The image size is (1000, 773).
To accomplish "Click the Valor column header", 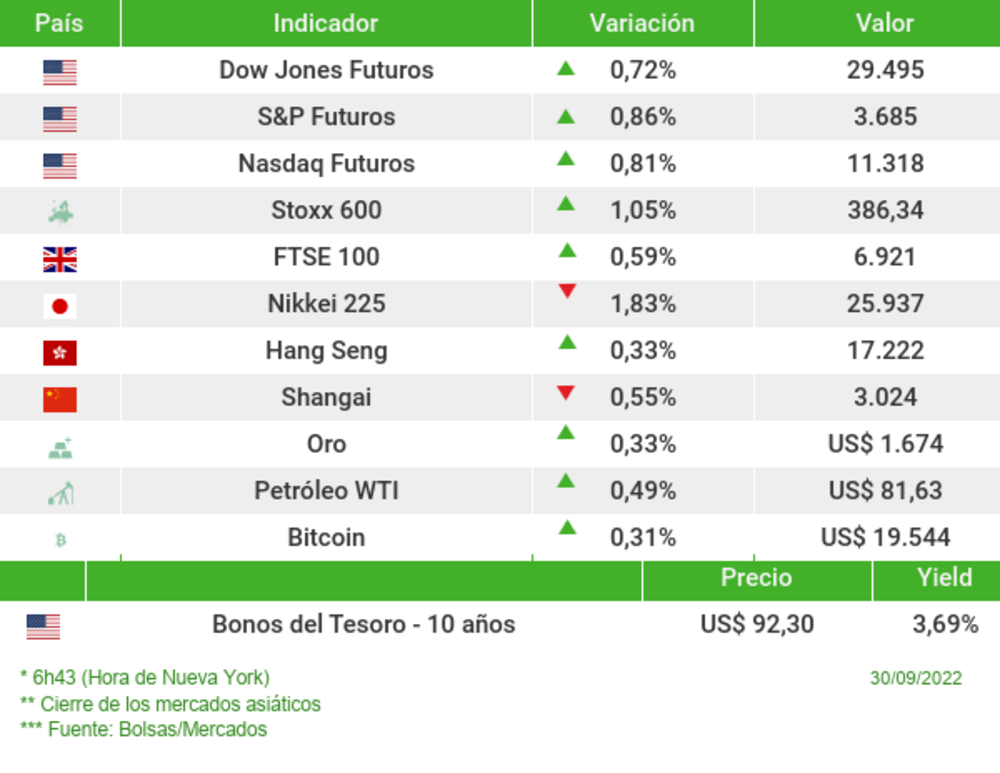I will point(885,23).
